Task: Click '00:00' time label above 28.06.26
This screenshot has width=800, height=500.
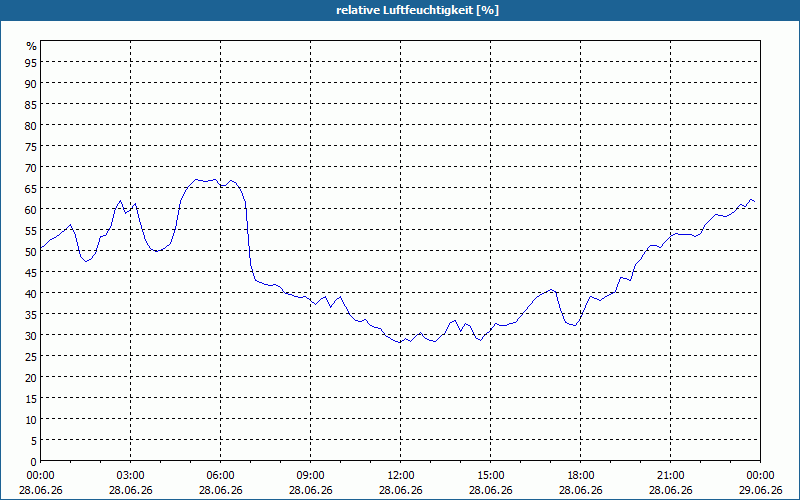Action: point(40,476)
